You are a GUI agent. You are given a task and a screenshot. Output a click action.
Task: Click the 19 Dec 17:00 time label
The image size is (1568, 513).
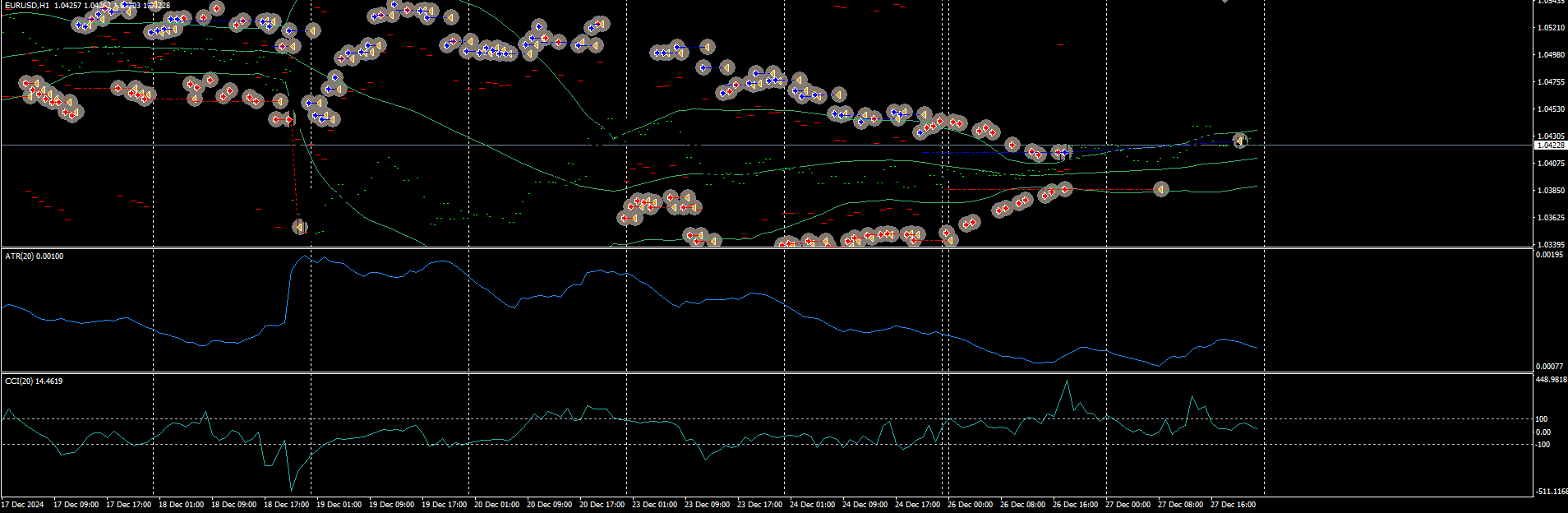(444, 505)
